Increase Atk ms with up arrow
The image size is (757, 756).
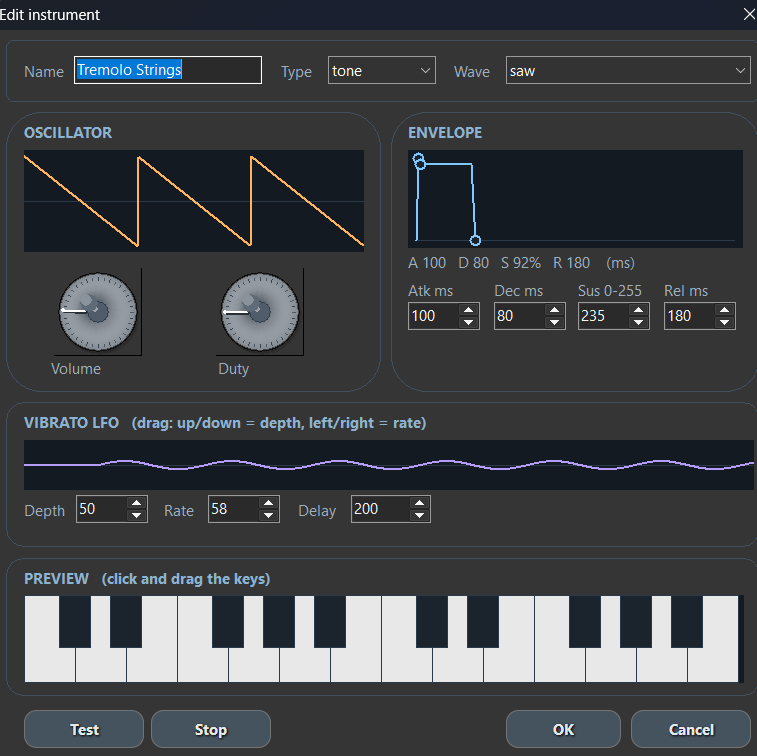[x=468, y=310]
